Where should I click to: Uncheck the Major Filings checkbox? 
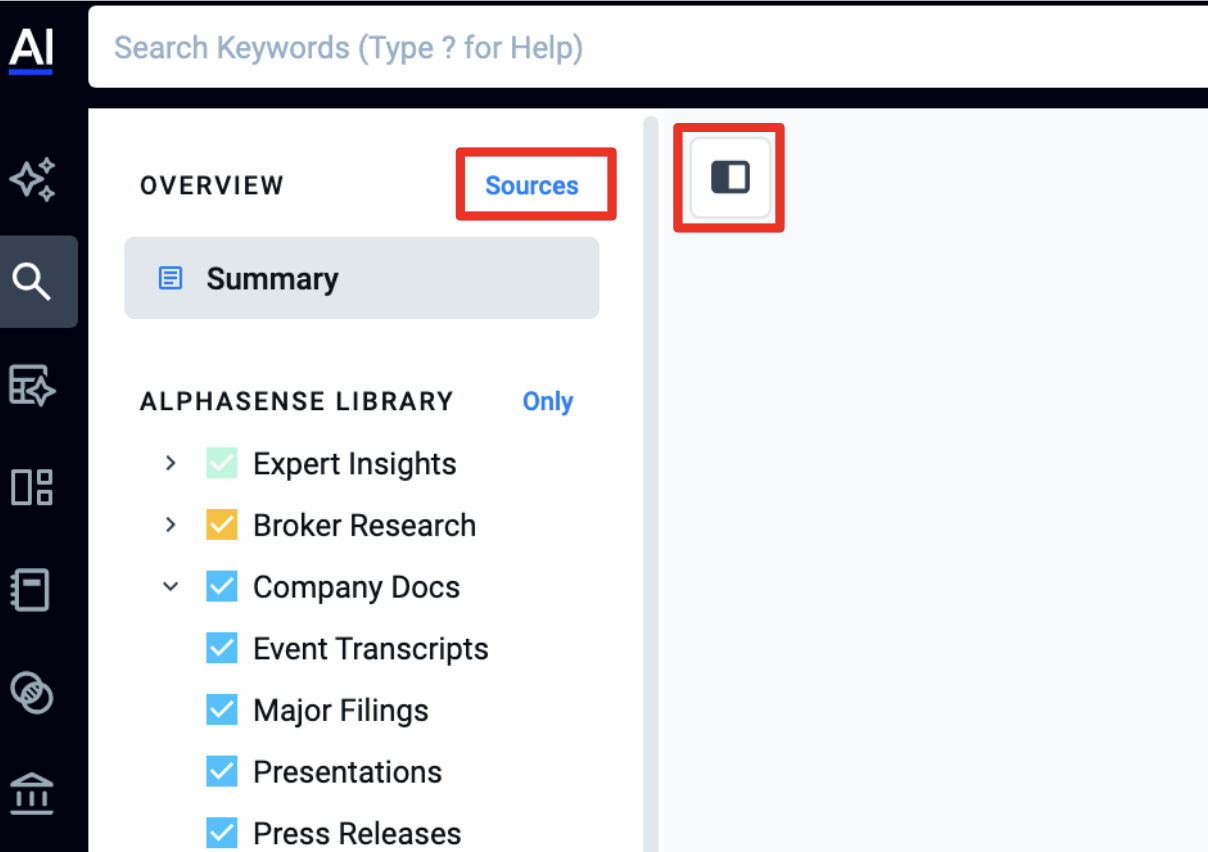point(222,711)
